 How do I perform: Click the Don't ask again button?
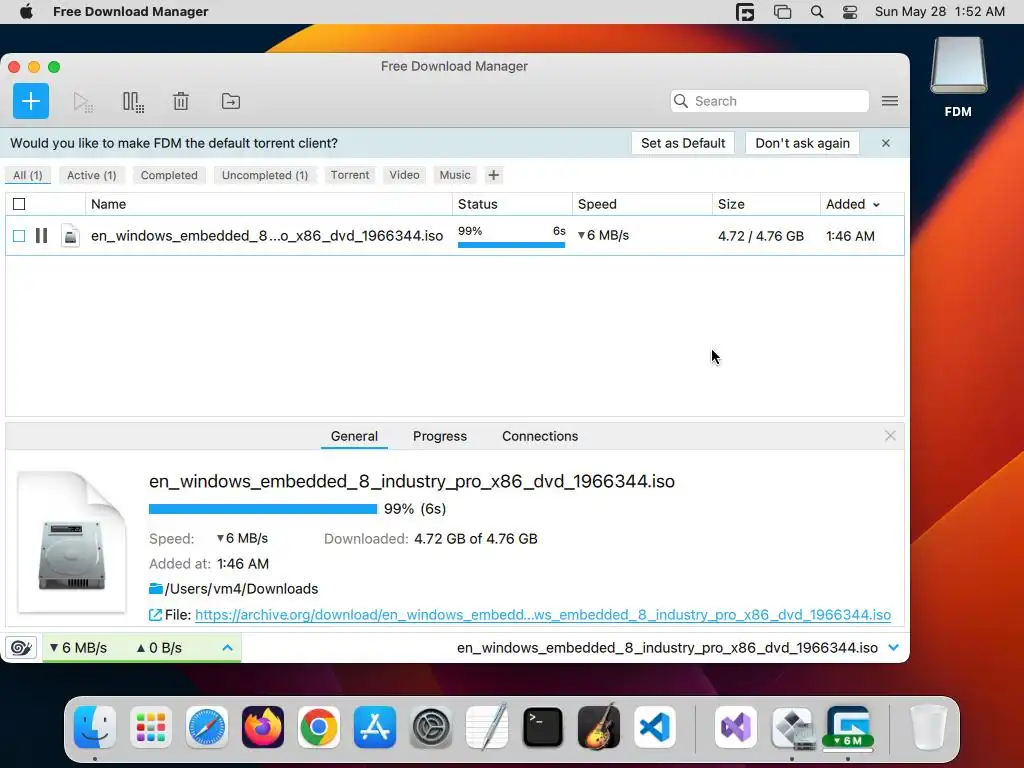pyautogui.click(x=803, y=143)
